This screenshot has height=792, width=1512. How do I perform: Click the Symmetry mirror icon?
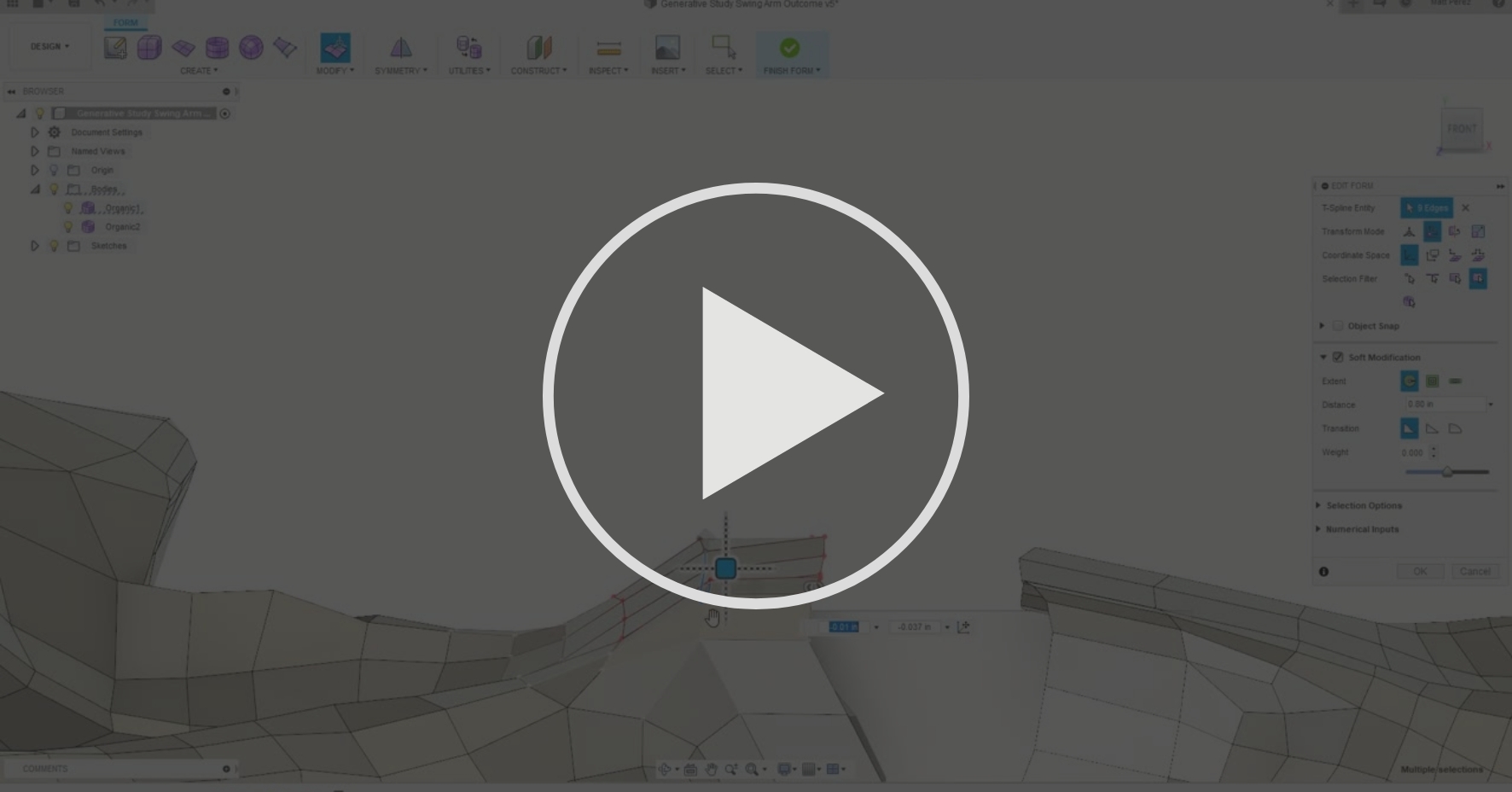pos(401,47)
